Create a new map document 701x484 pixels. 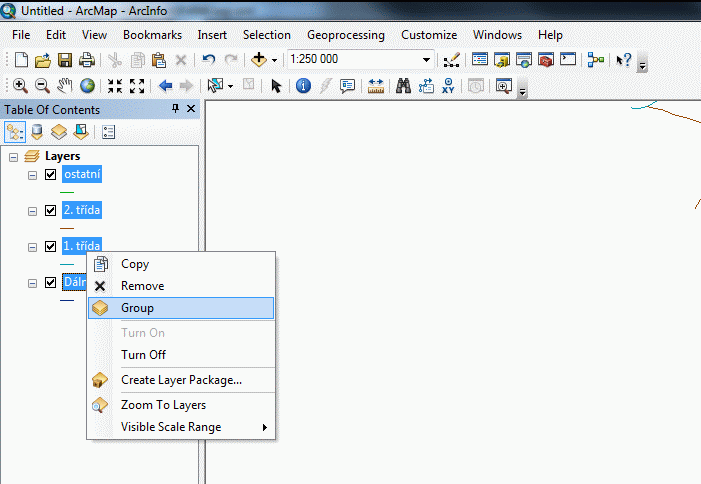pos(21,59)
